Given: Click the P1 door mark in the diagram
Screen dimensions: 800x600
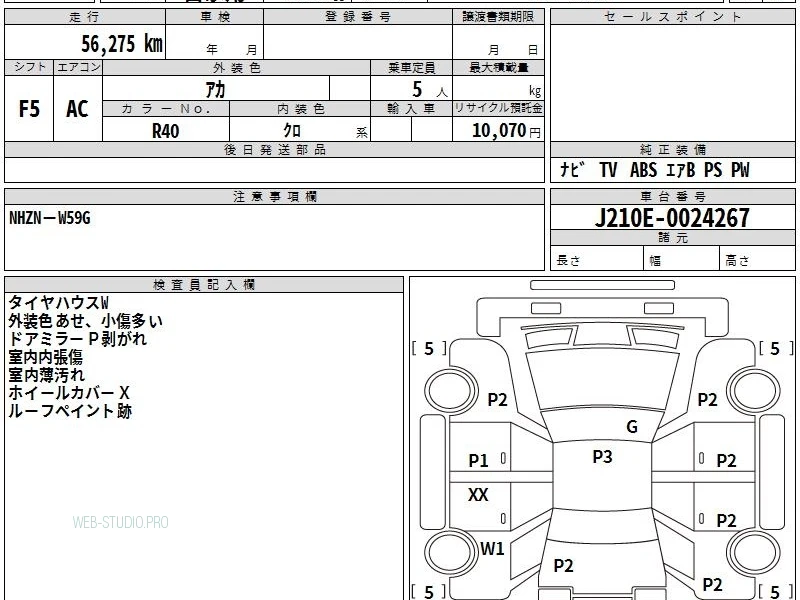Looking at the screenshot, I should pos(478,461).
